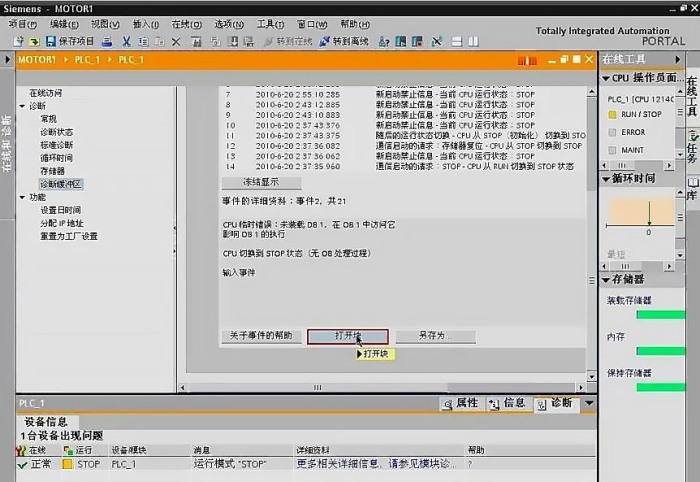700x482 pixels.
Task: Select the 设置日时间 tree item
Action: (61, 210)
